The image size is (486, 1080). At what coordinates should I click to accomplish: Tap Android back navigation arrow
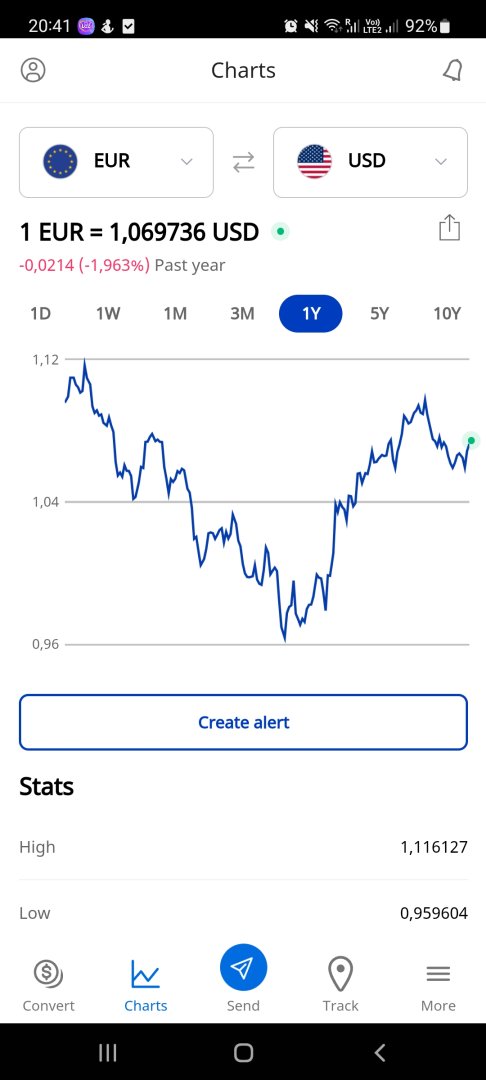pyautogui.click(x=379, y=1052)
